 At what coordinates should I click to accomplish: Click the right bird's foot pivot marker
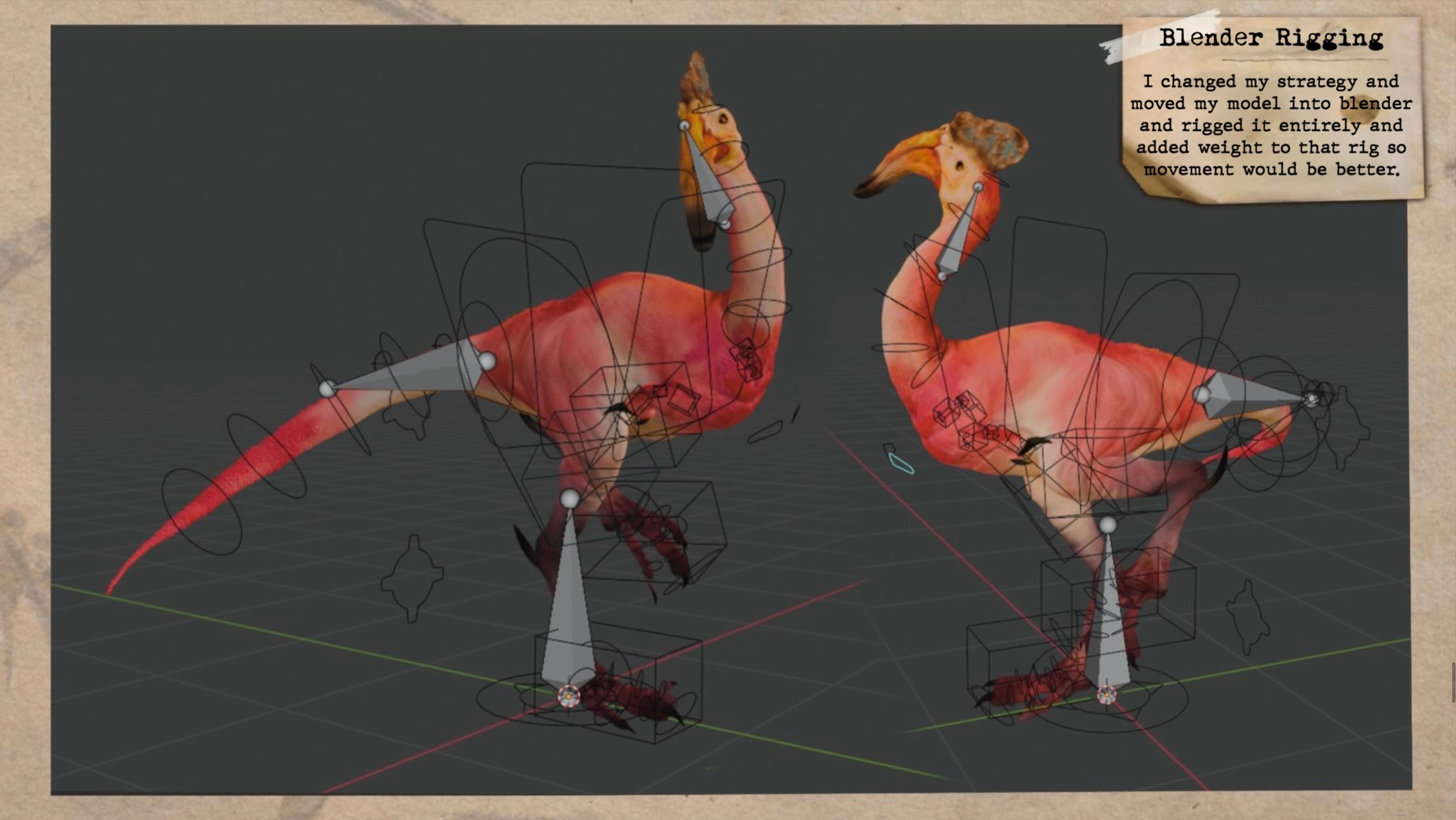coord(1106,694)
